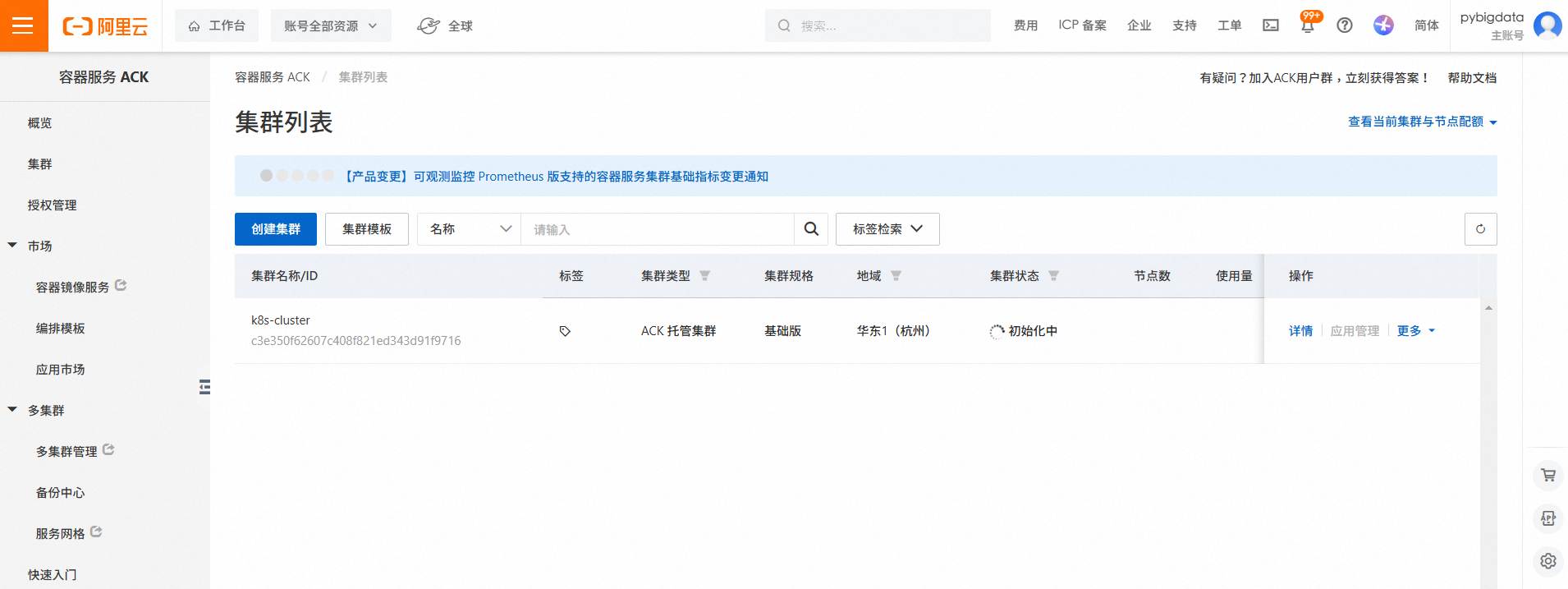Open the shopping cart side icon
1568x589 pixels.
[1547, 475]
